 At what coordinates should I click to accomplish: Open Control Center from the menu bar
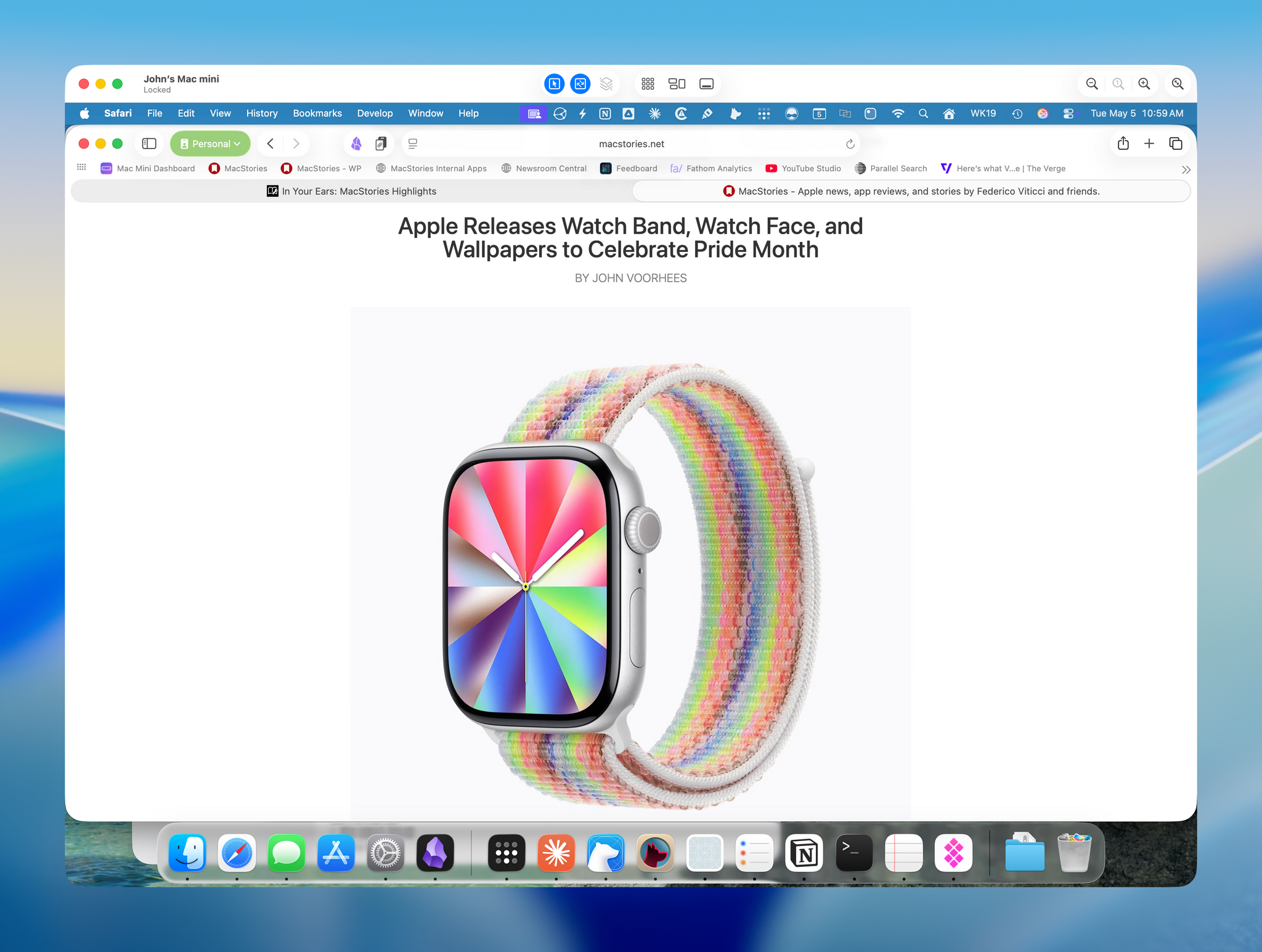point(1069,113)
